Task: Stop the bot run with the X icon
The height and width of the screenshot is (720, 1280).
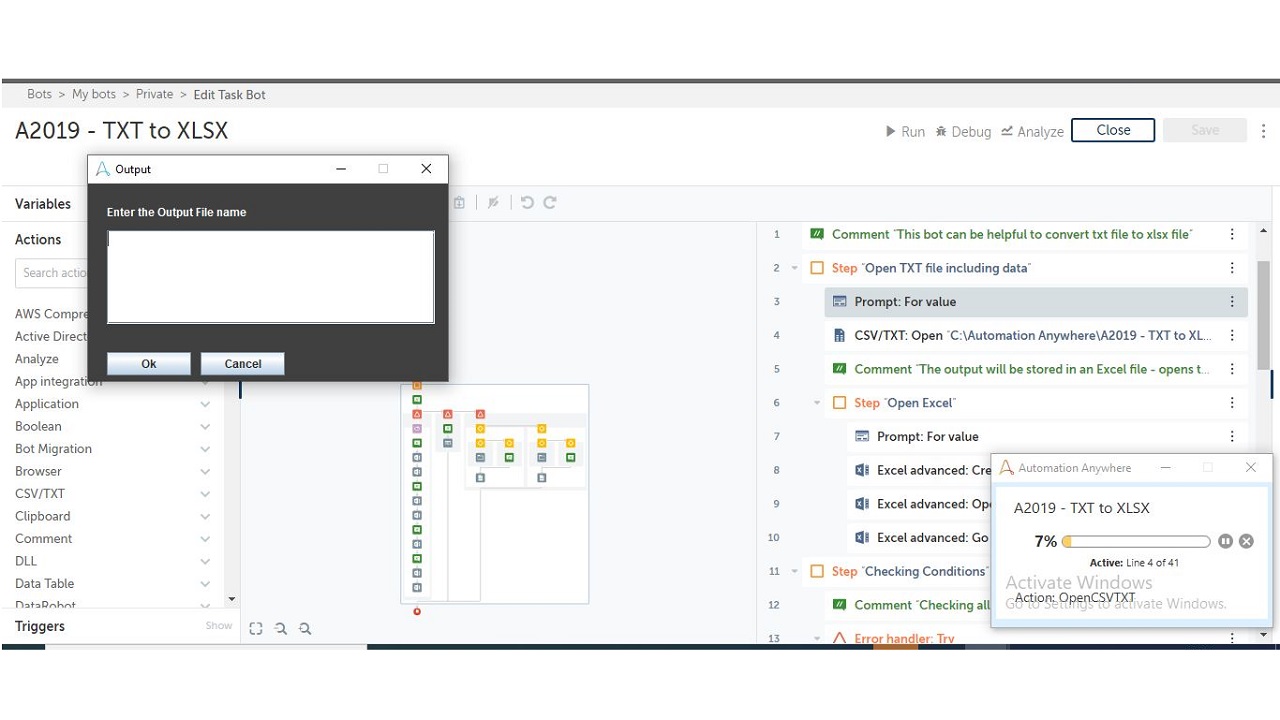Action: click(x=1246, y=541)
